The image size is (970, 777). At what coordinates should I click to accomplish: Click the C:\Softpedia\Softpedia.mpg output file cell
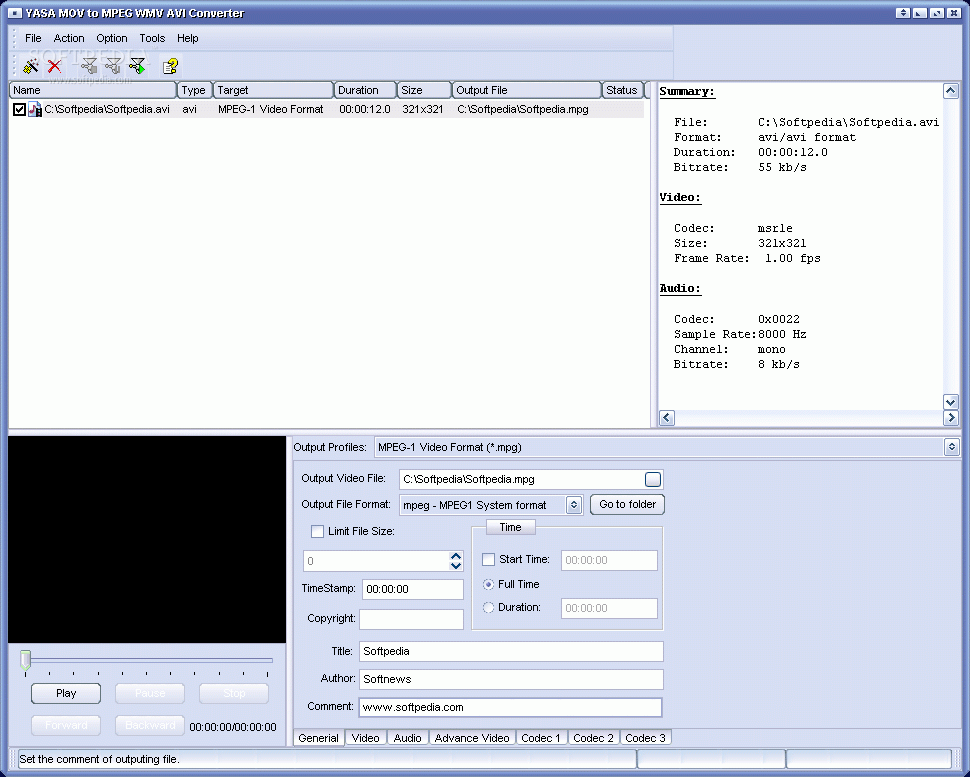523,109
